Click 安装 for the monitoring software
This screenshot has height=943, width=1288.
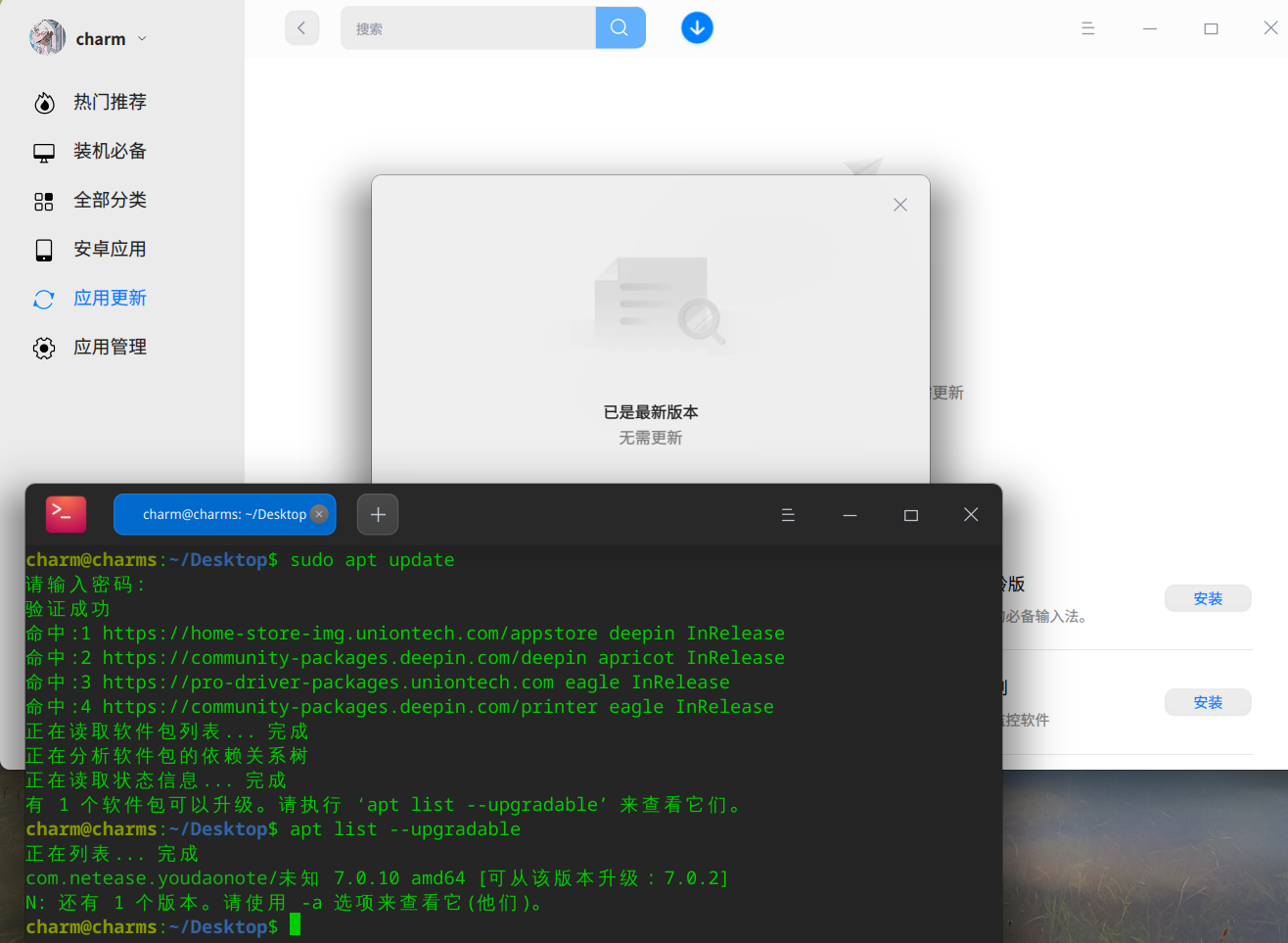tap(1207, 702)
